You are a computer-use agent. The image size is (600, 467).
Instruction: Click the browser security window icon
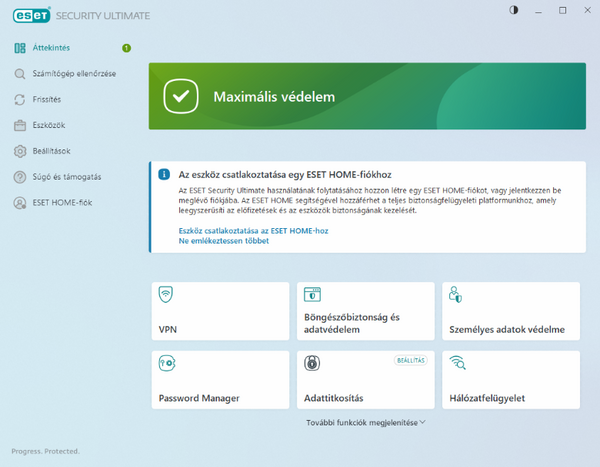click(x=311, y=295)
